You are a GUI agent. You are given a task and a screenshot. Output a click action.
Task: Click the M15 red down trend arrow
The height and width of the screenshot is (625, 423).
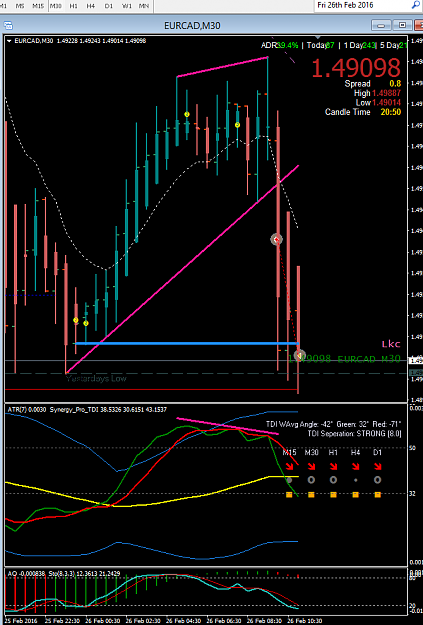[x=289, y=467]
